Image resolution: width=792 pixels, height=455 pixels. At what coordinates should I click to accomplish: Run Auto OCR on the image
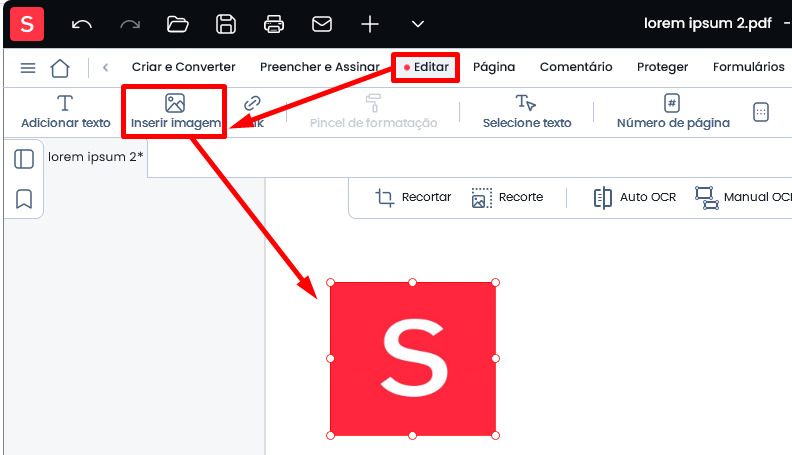coord(634,197)
